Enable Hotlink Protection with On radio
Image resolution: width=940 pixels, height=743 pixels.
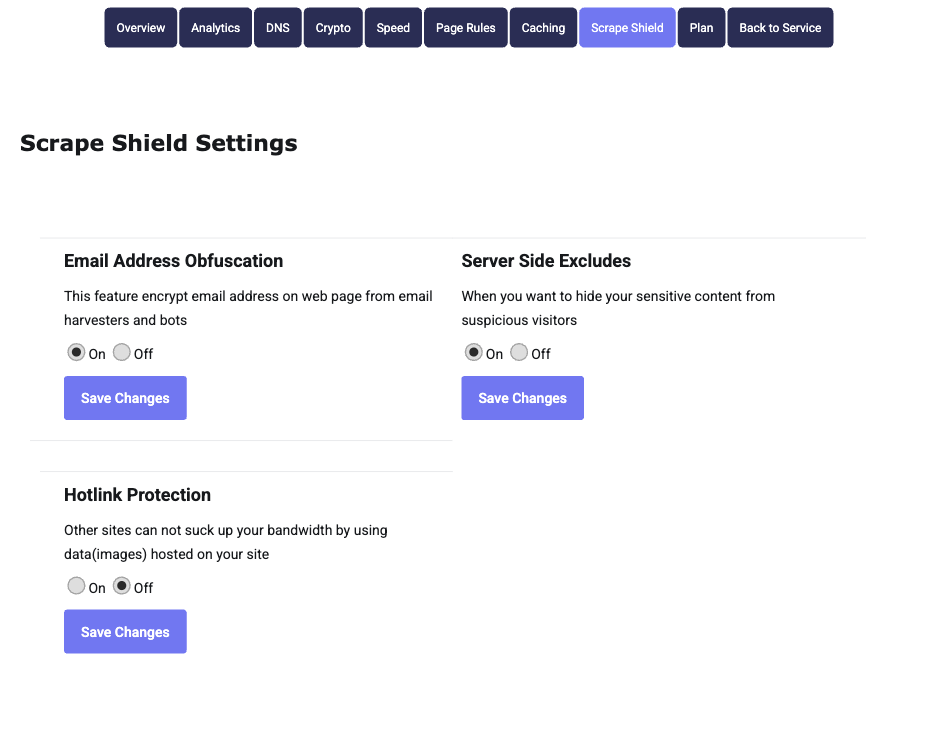tap(76, 586)
